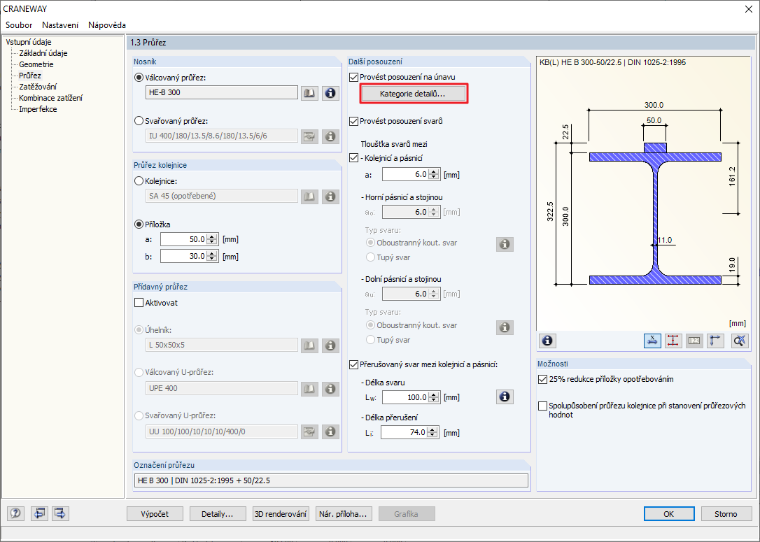Adjust Příložka b value 30.0 spinner
760x542 pixels.
(x=212, y=256)
